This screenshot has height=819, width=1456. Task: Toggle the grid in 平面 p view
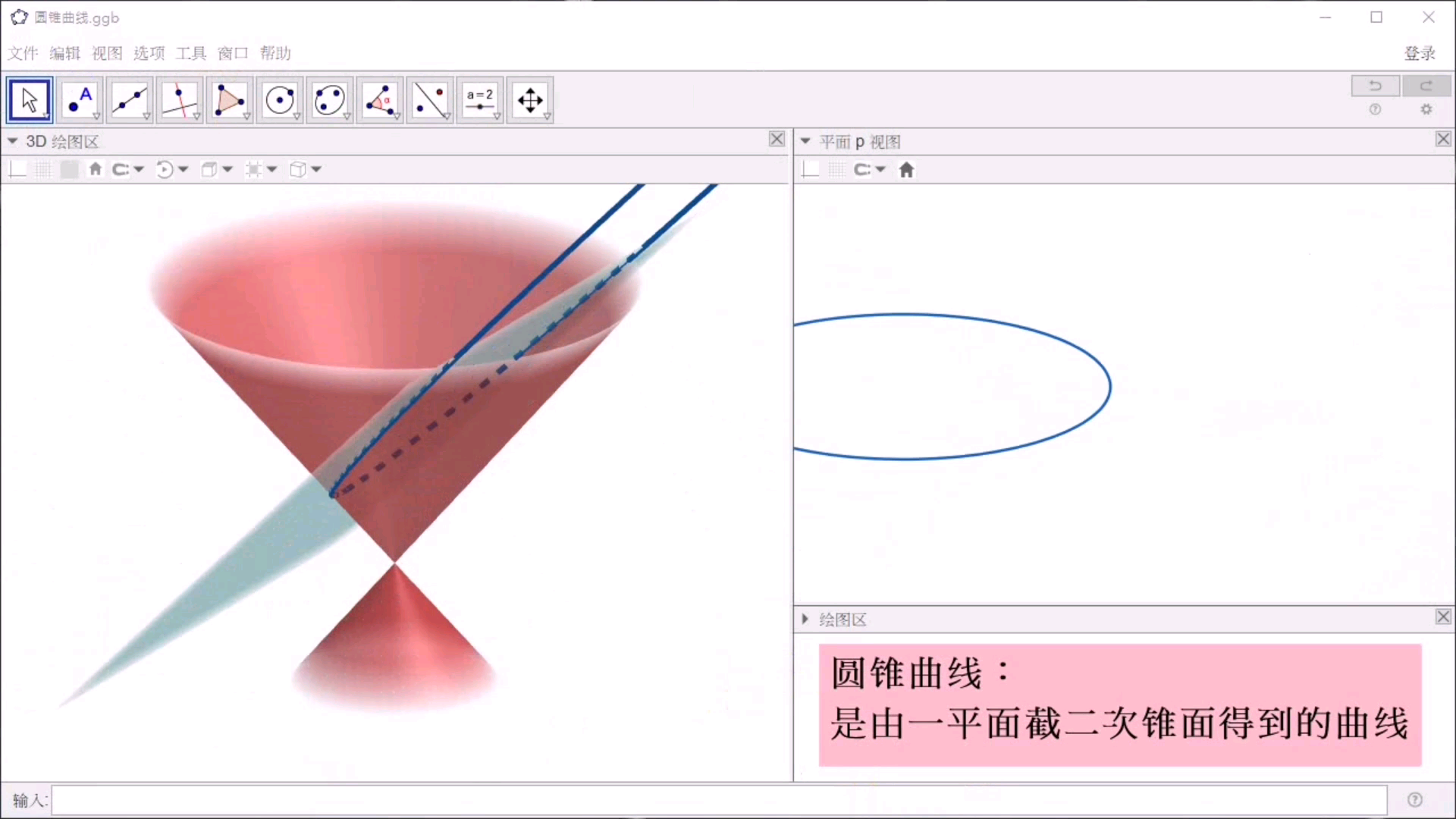coord(836,169)
